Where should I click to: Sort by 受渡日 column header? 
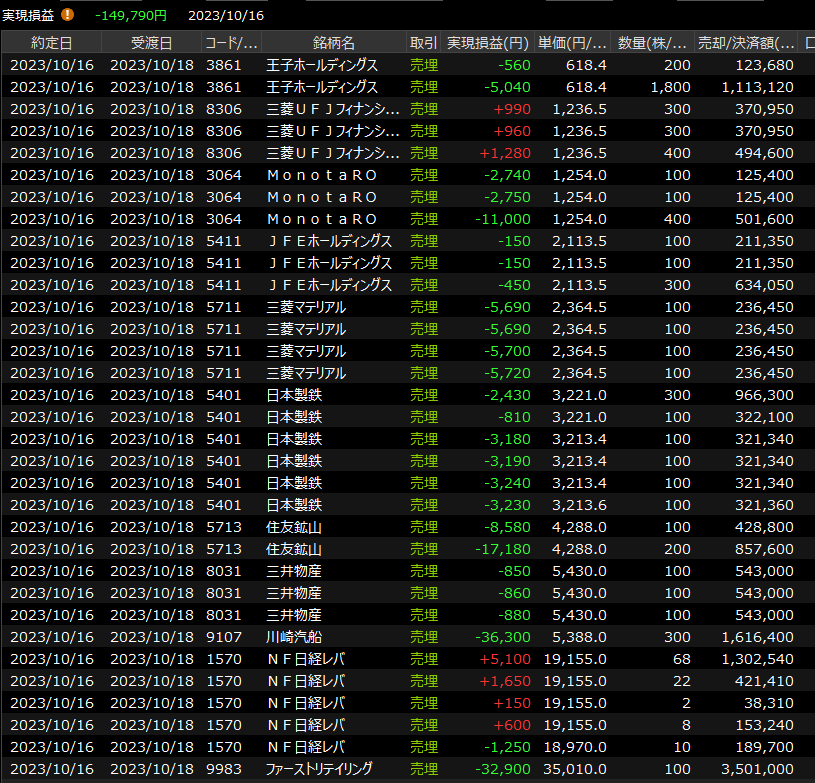coord(151,43)
